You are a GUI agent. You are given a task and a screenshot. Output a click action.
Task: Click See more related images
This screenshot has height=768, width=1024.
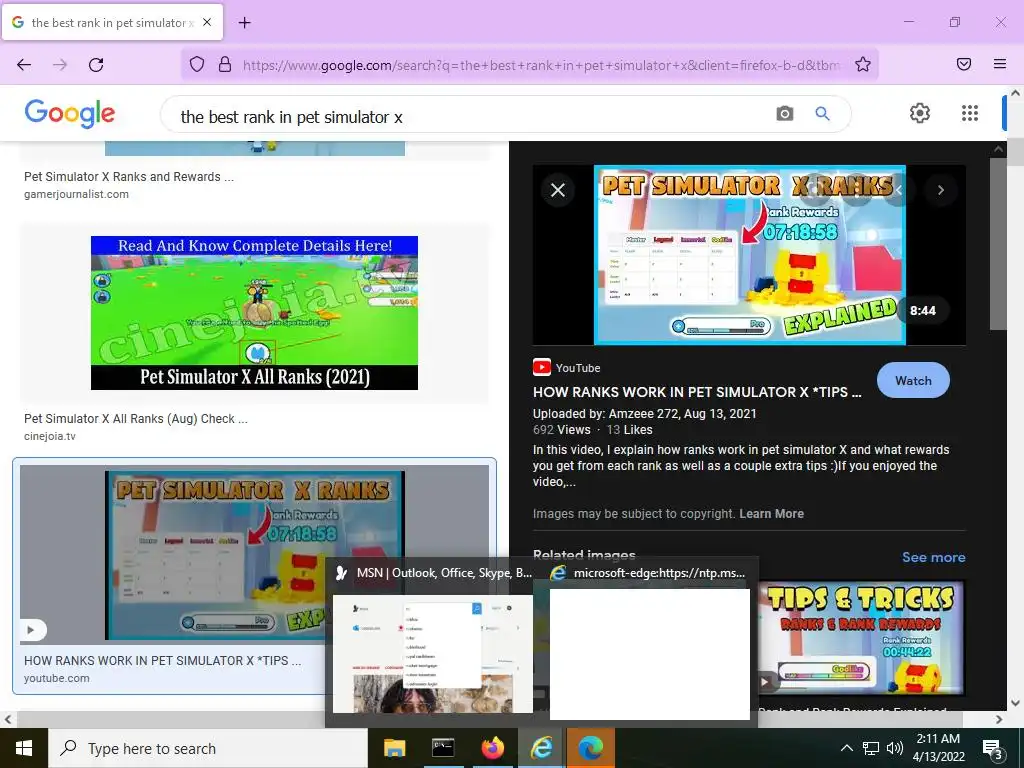pyautogui.click(x=933, y=557)
